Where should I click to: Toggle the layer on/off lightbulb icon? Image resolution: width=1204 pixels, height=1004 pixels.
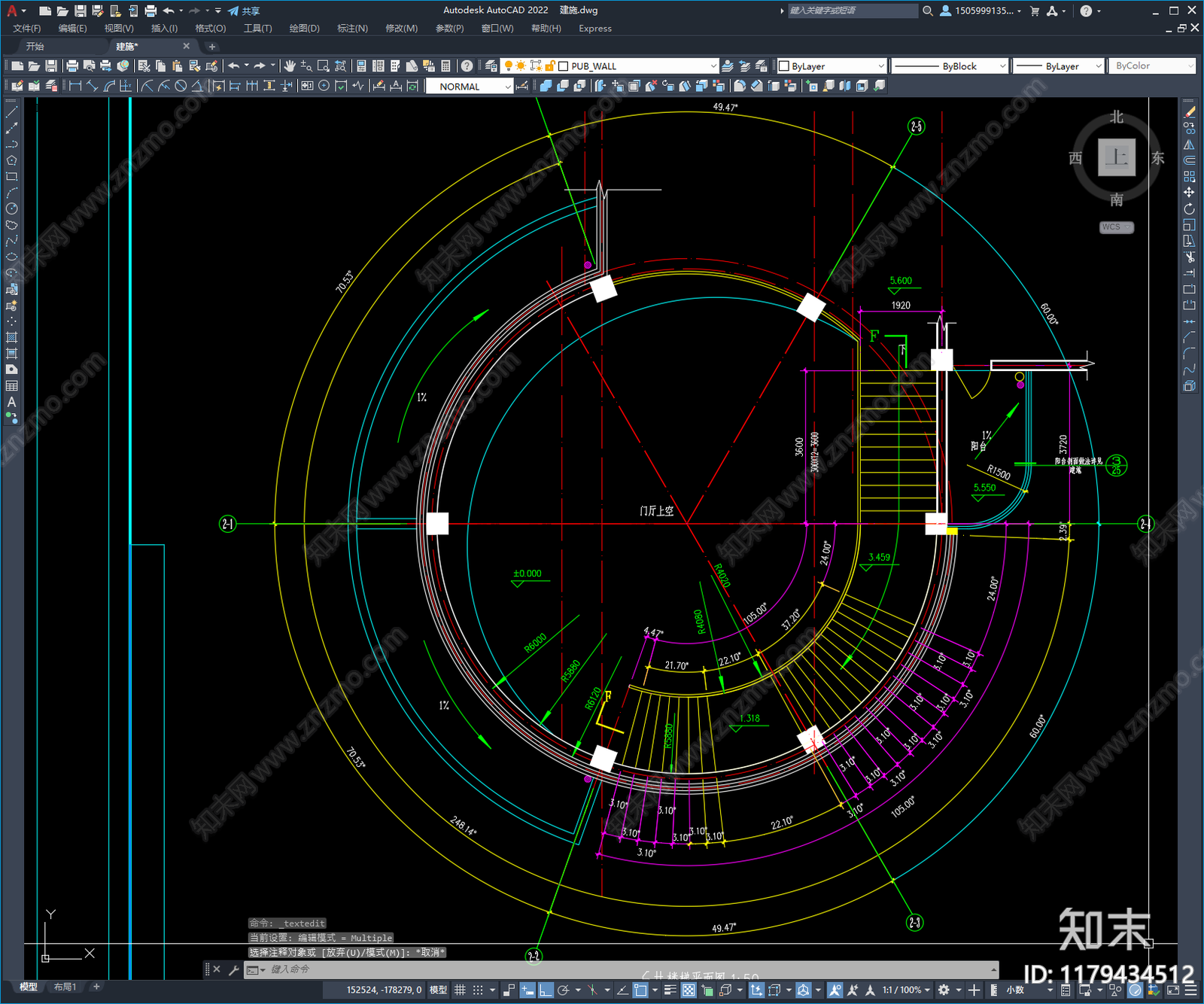point(508,66)
